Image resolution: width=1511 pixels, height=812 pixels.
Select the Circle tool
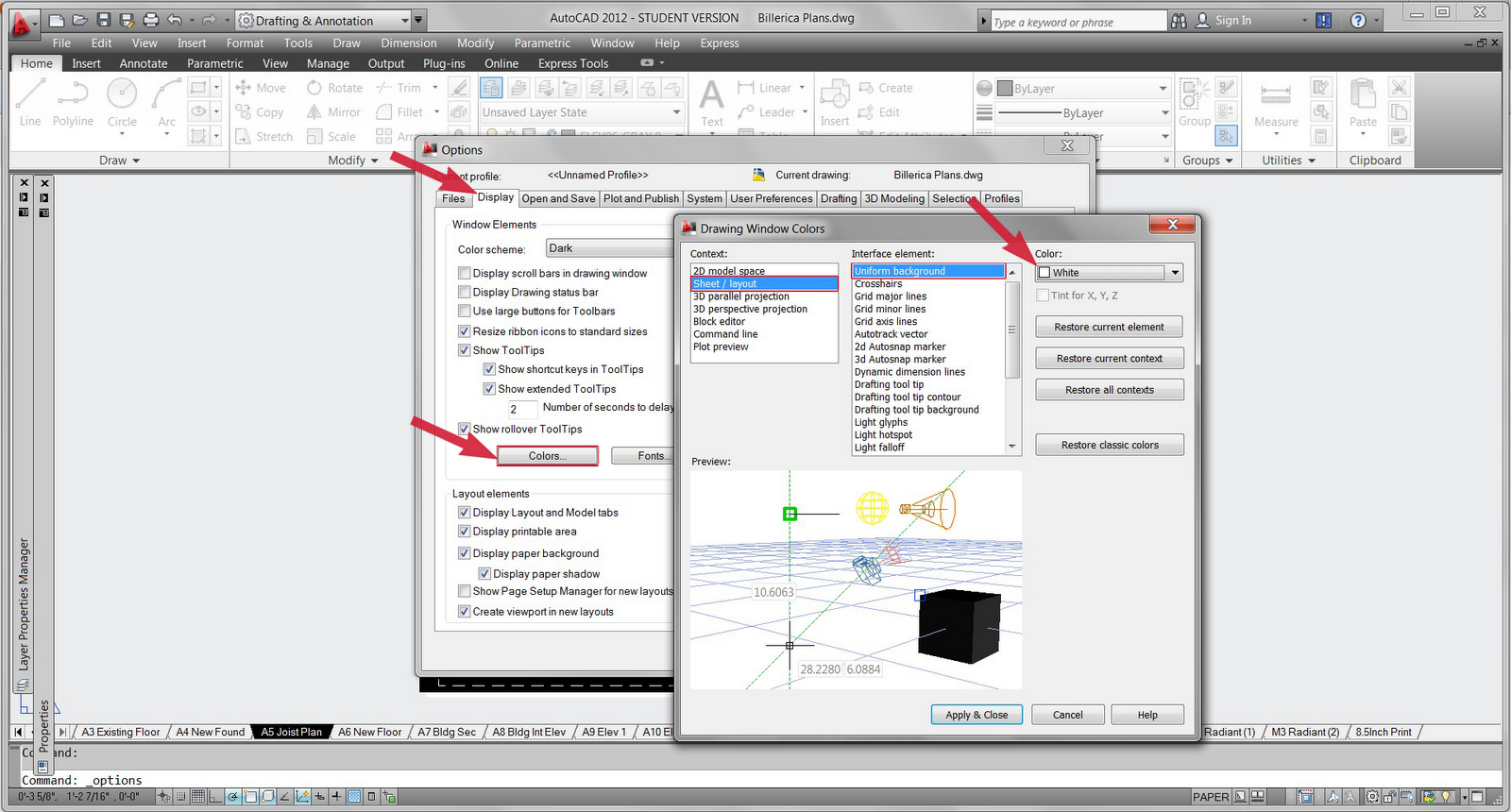pos(122,102)
